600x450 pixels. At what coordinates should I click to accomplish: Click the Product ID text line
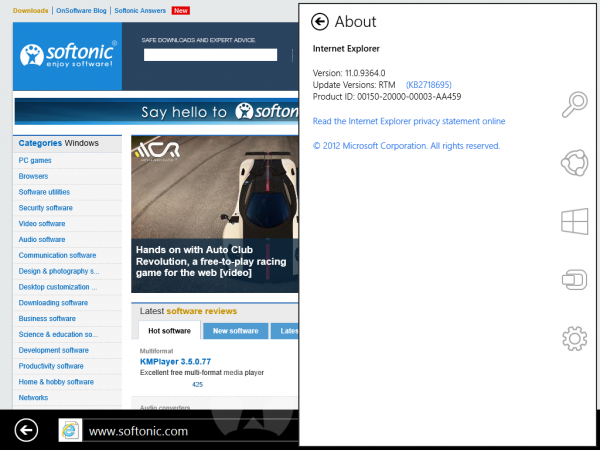[x=387, y=97]
